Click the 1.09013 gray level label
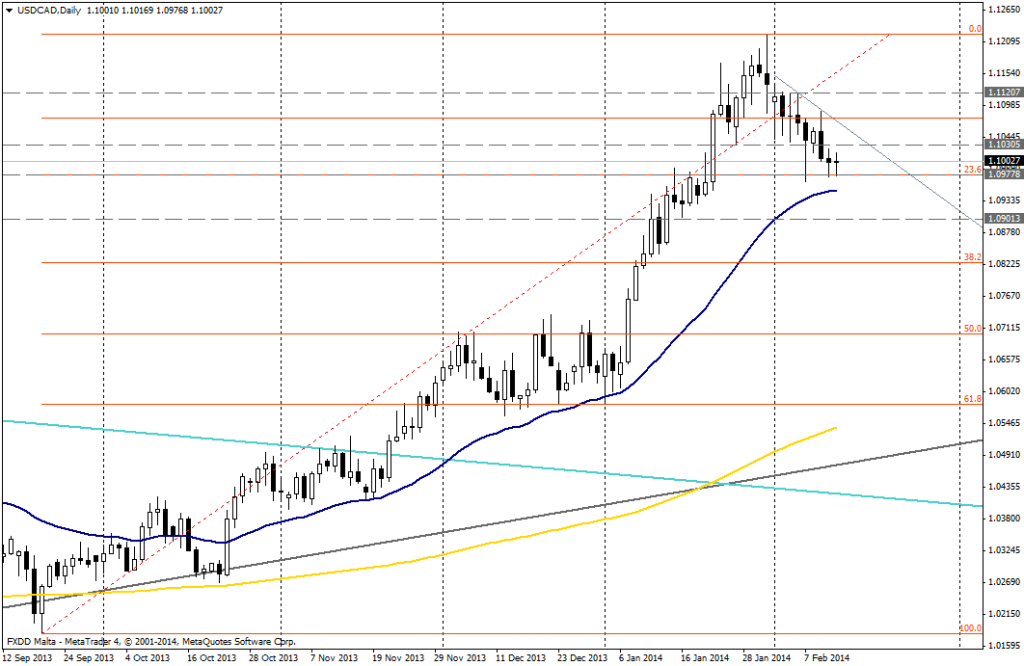This screenshot has height=666, width=1024. click(x=1003, y=218)
